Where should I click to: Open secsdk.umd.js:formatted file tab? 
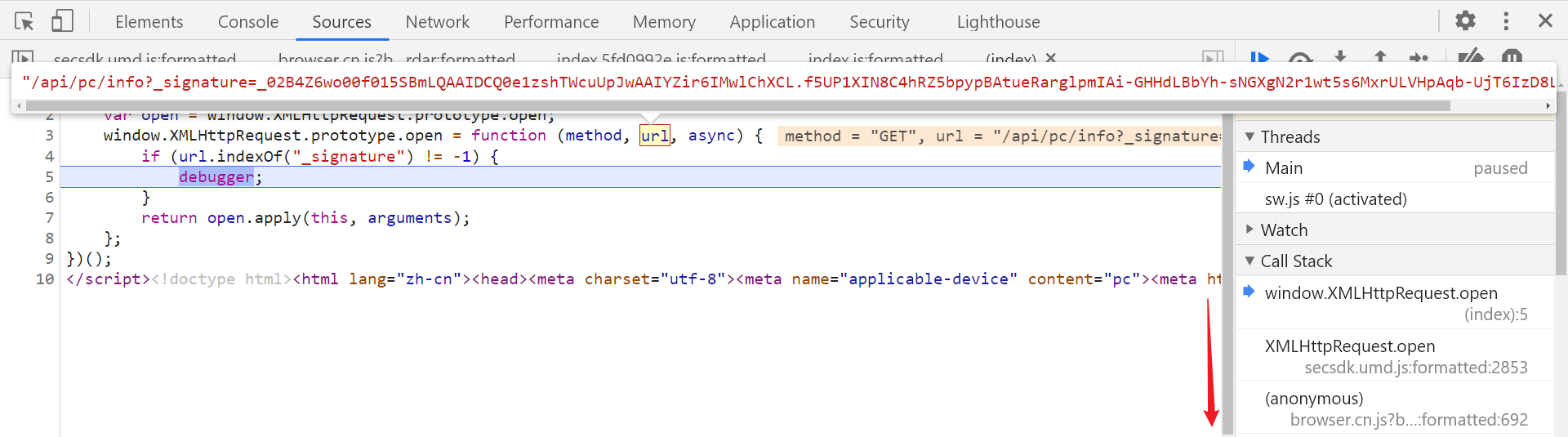(x=145, y=59)
